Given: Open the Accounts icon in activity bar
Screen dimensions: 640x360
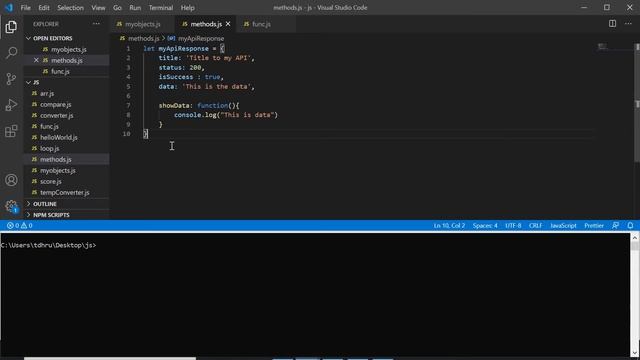Looking at the screenshot, I should [x=11, y=180].
